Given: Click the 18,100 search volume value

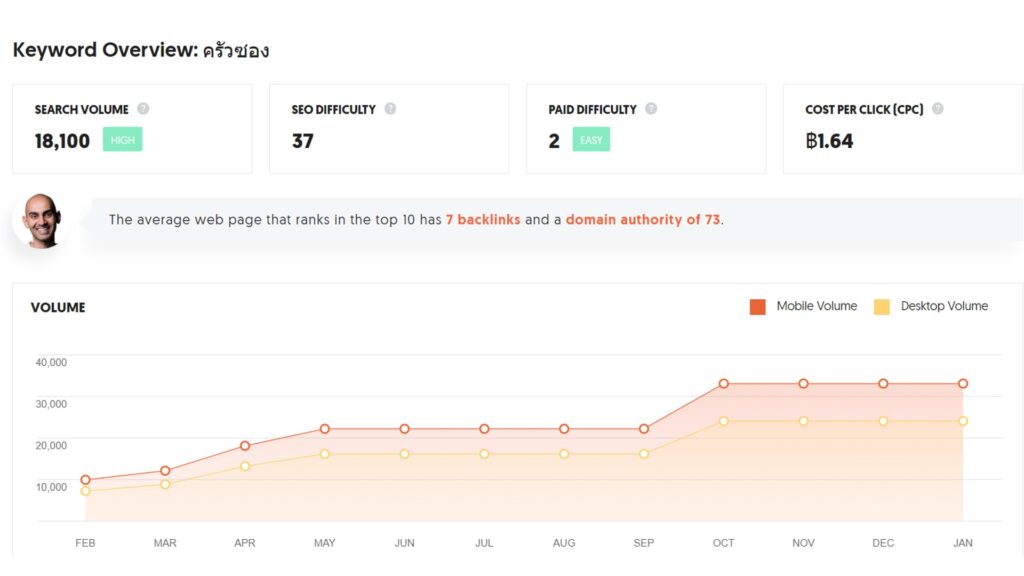Looking at the screenshot, I should coord(62,141).
